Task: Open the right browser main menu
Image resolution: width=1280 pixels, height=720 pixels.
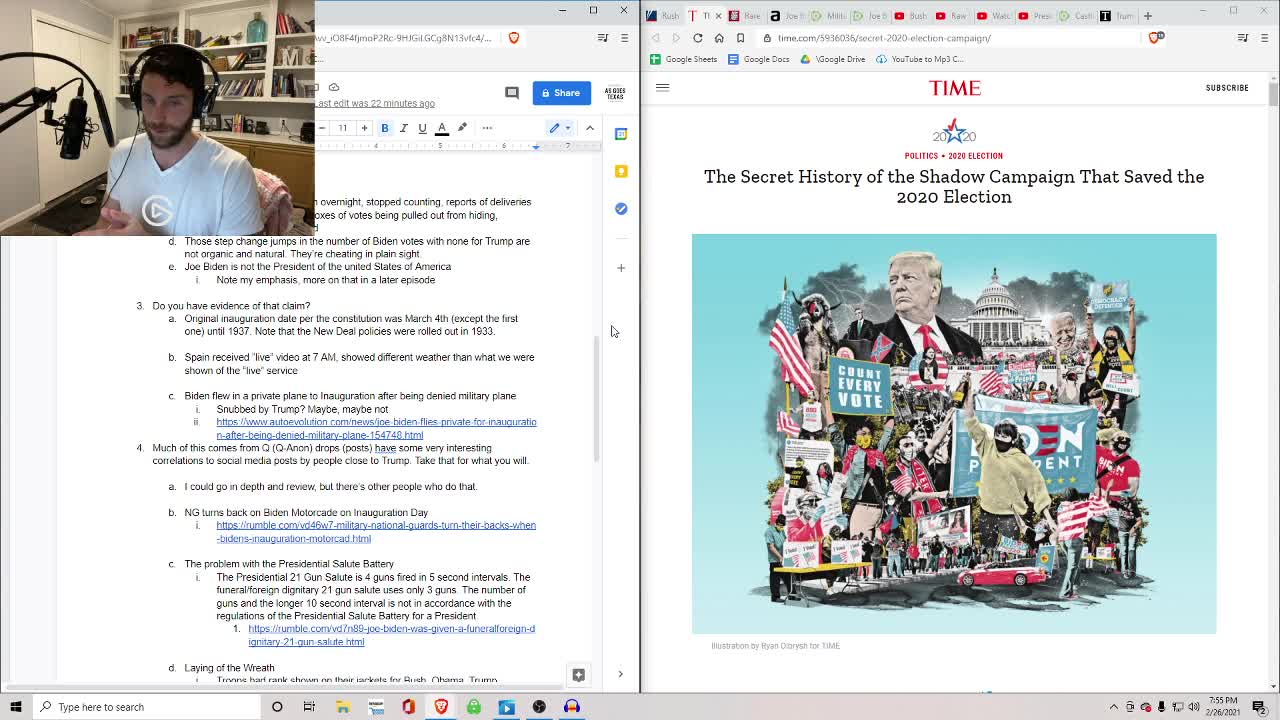Action: pos(1264,38)
